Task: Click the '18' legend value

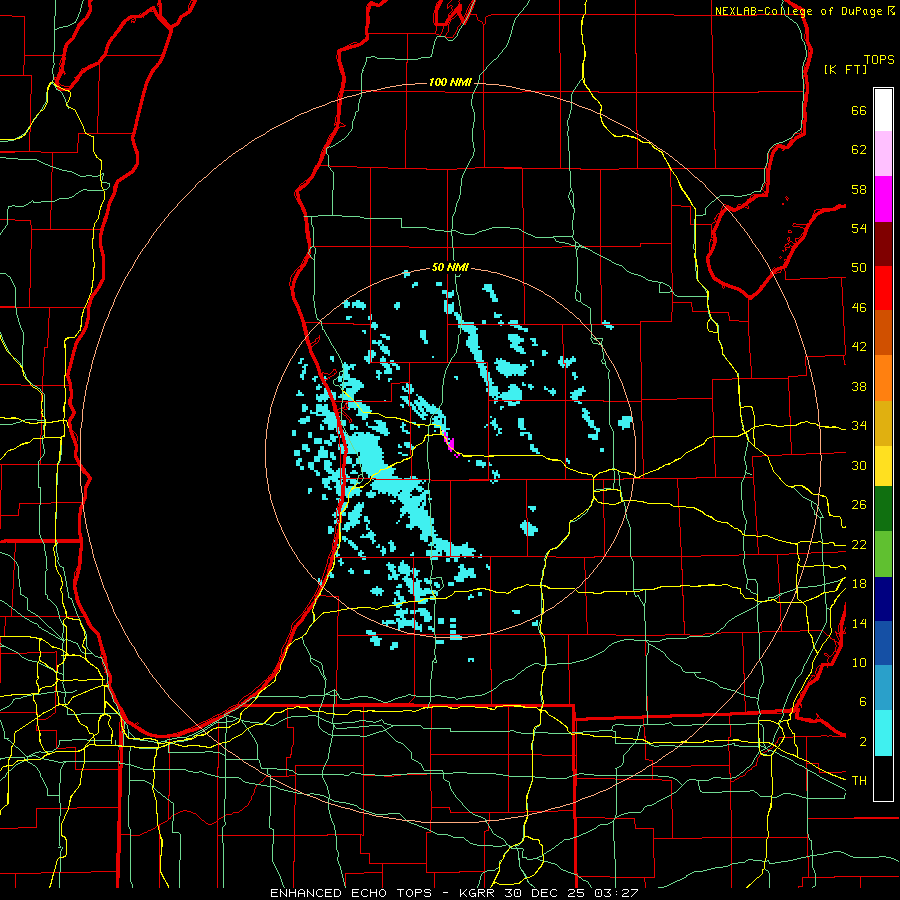Action: pyautogui.click(x=859, y=584)
